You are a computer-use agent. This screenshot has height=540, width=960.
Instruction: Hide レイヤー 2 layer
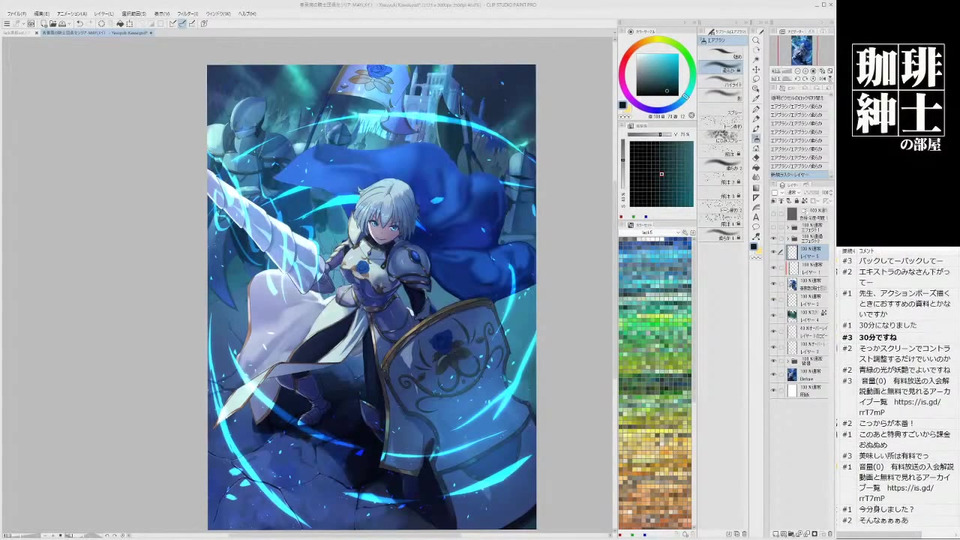coord(773,298)
